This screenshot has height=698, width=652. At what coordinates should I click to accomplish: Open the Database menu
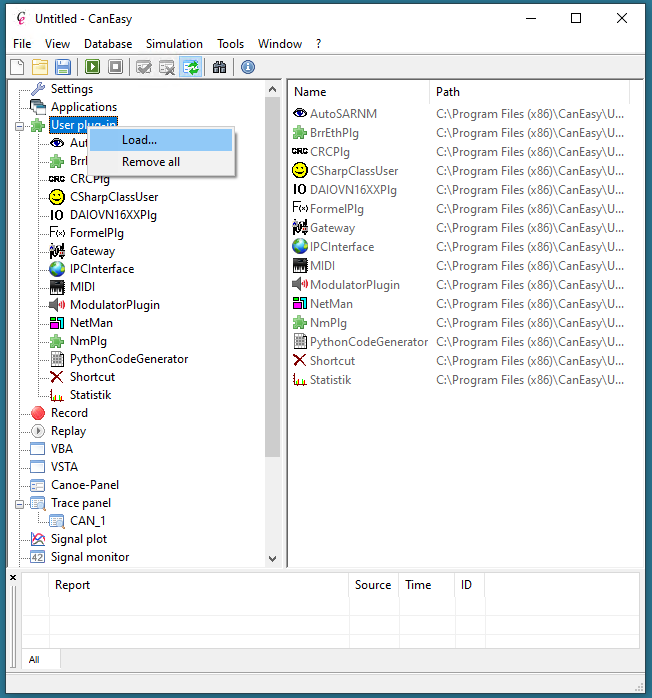[x=108, y=44]
